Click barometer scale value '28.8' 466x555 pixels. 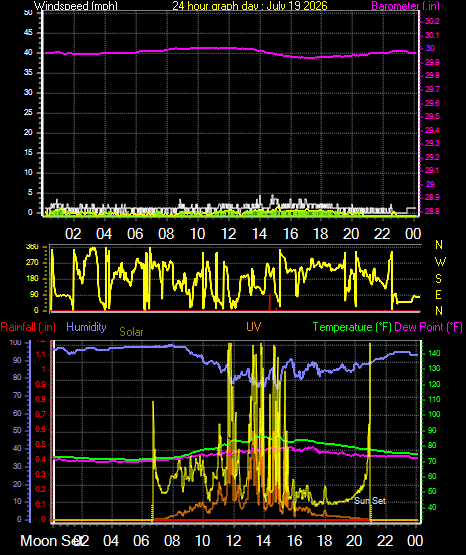coord(432,211)
